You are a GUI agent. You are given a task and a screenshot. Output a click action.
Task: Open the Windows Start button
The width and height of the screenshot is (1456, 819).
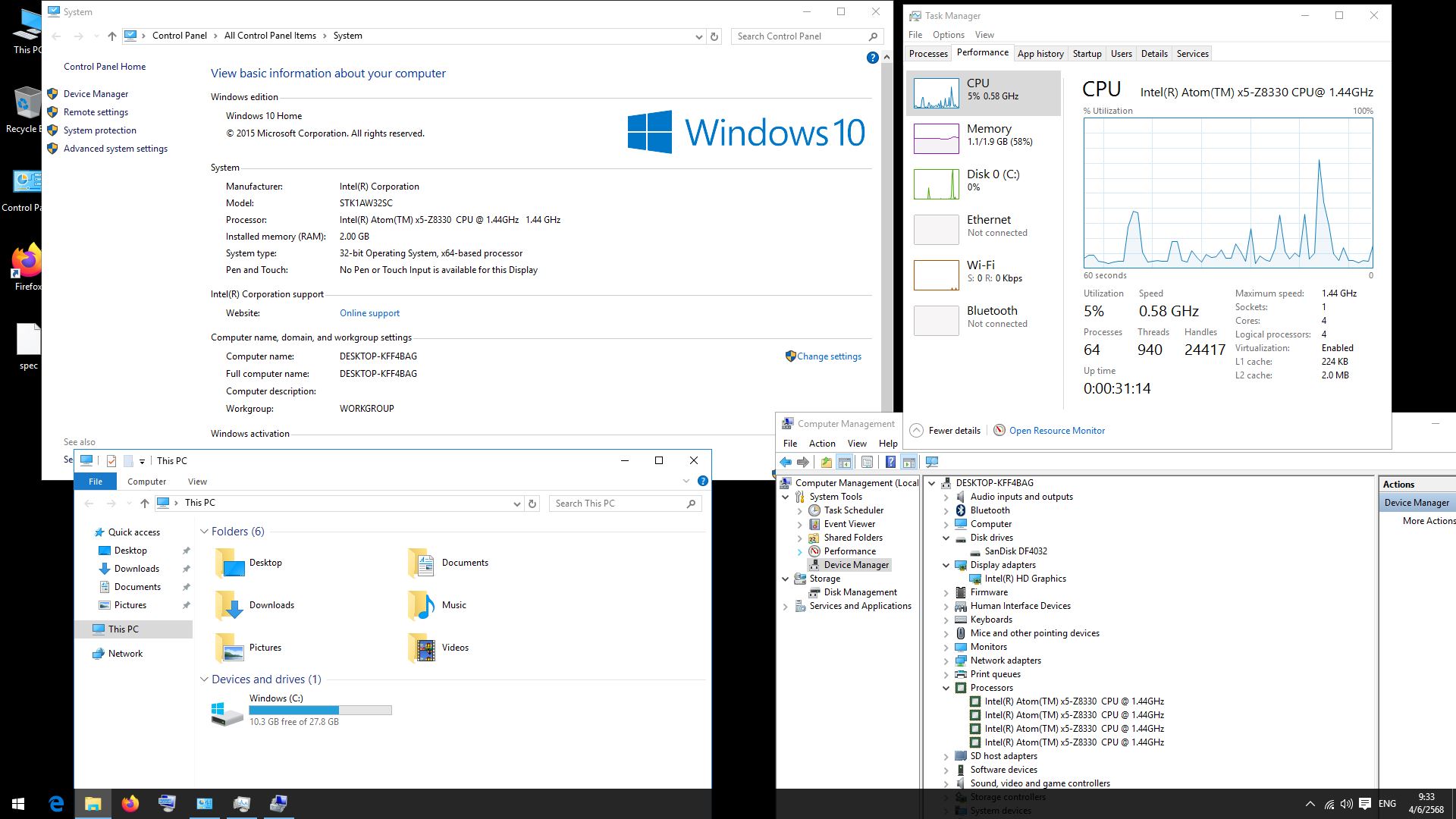coord(18,804)
